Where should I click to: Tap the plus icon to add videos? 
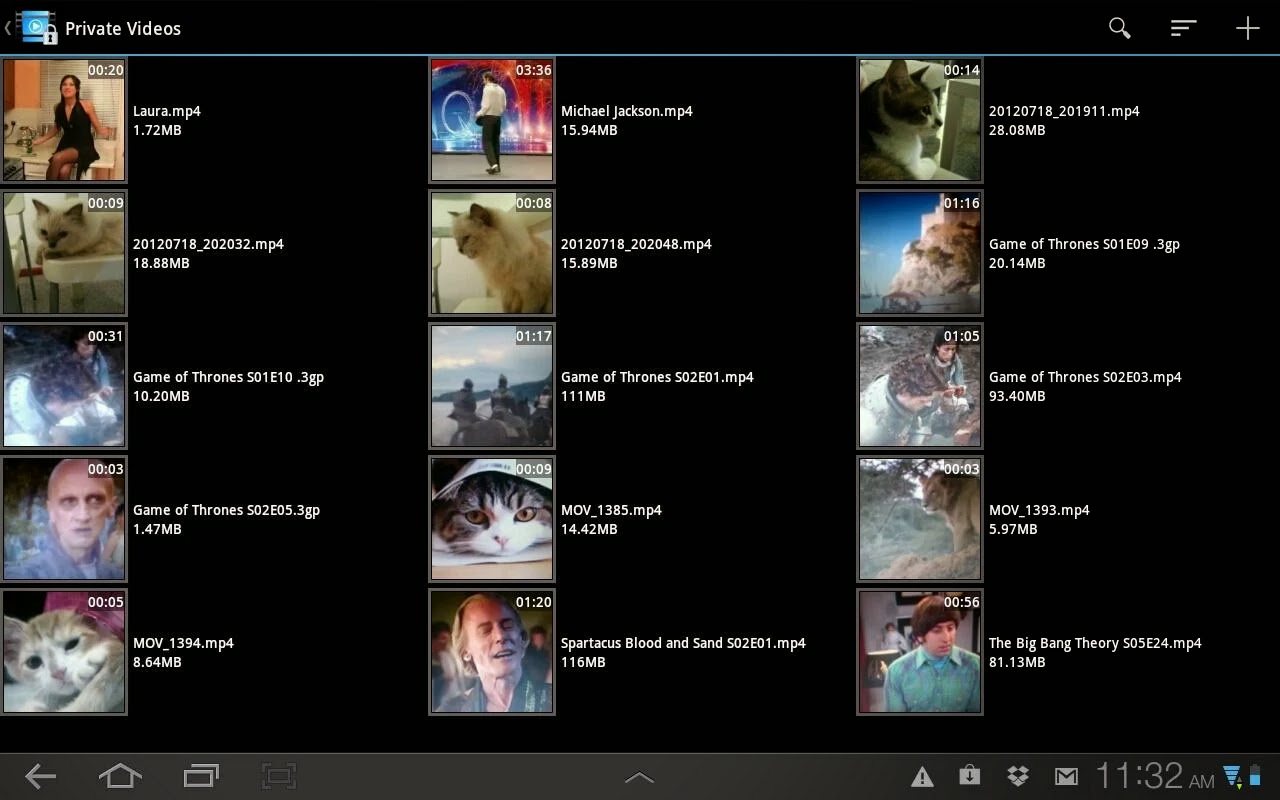pos(1247,28)
